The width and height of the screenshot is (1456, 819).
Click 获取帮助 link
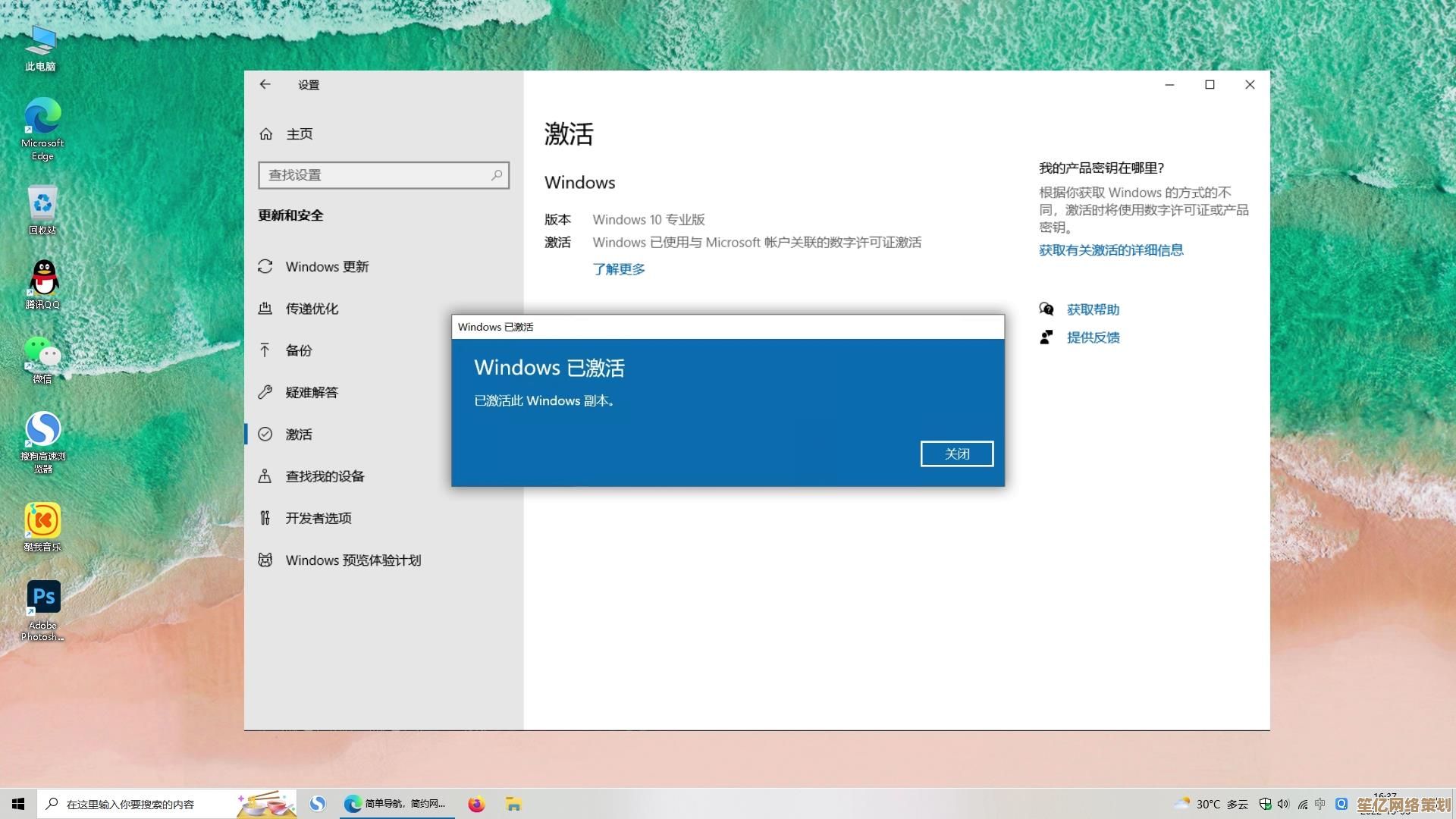tap(1092, 309)
